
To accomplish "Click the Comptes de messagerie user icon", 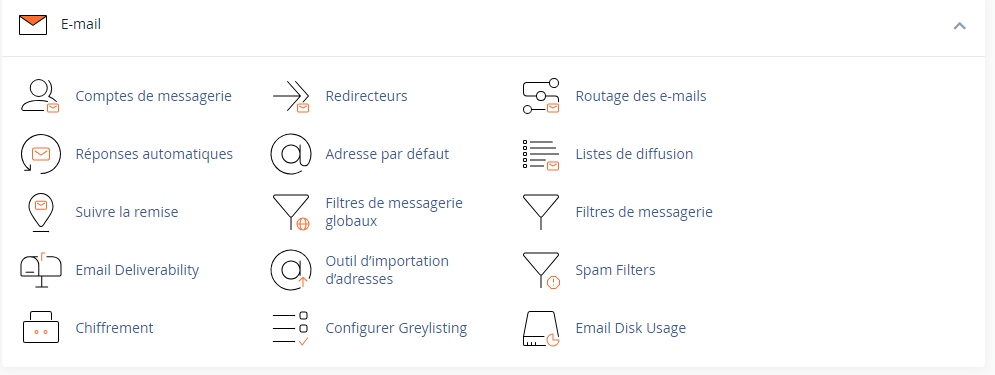I will (x=41, y=96).
